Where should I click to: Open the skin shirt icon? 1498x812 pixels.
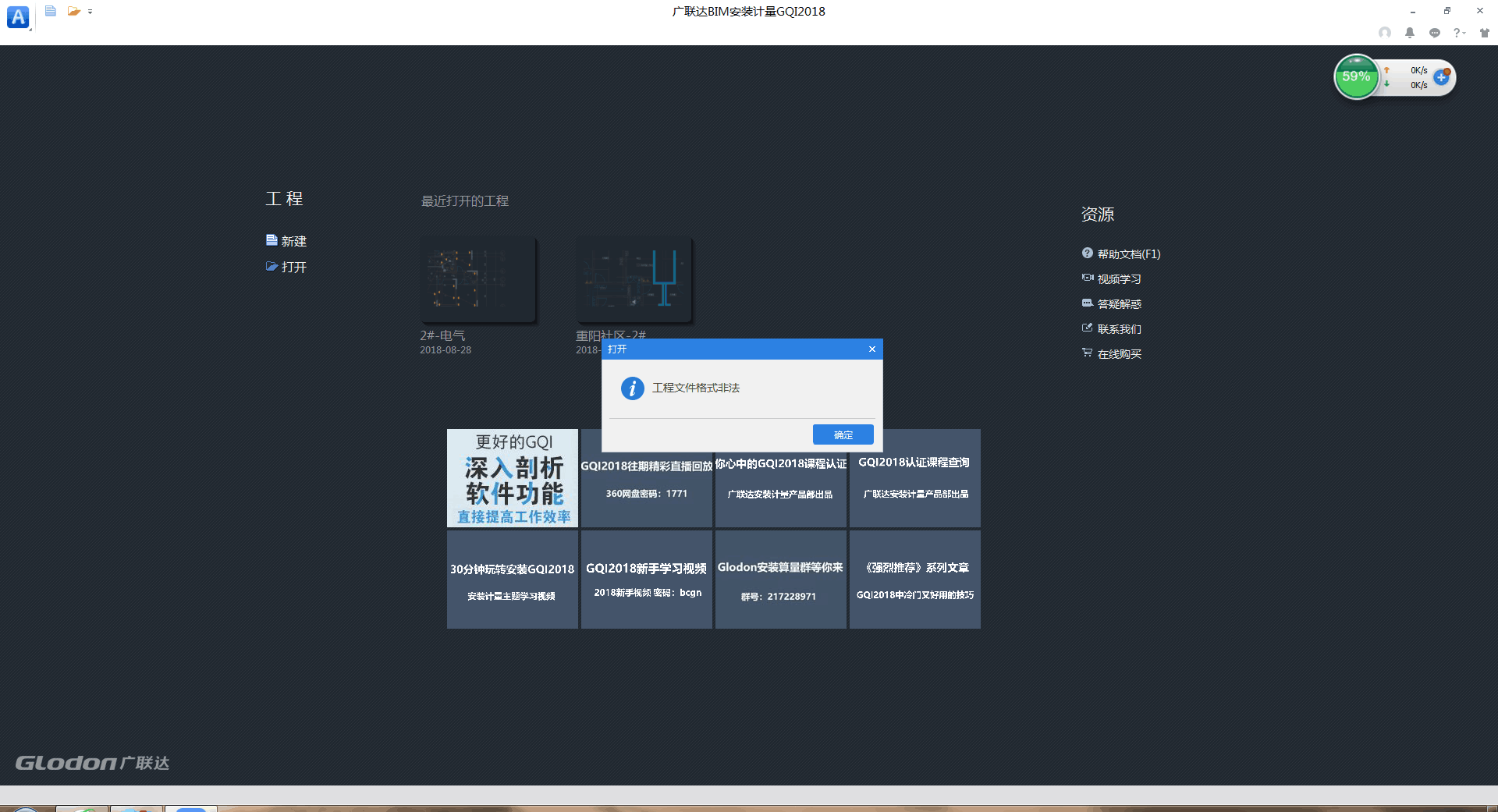pos(1485,33)
